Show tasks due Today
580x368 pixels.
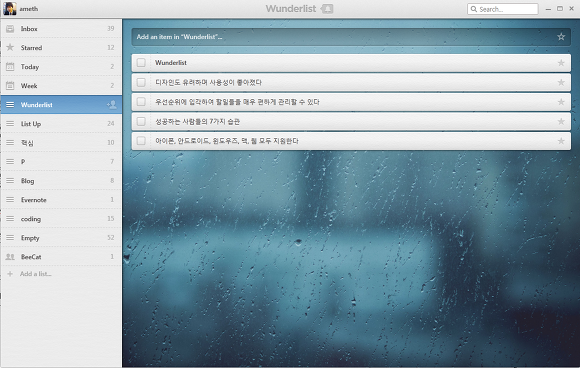[x=61, y=67]
